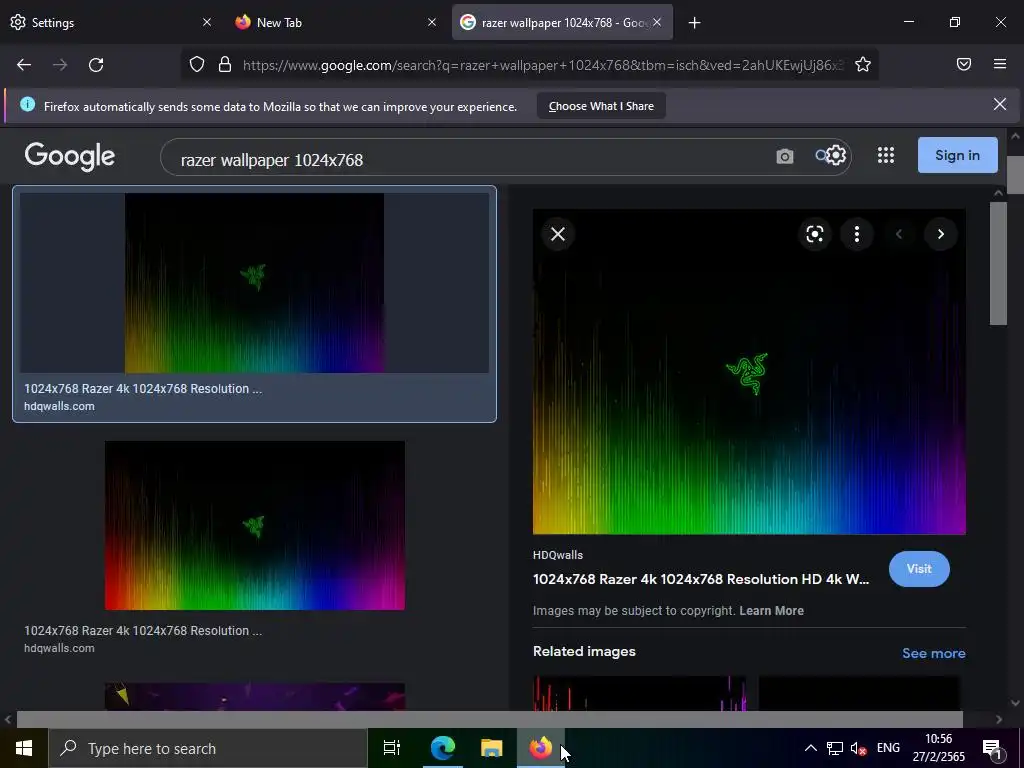Switch to the New Tab tab
Screen dimensions: 1024x768
[336, 22]
